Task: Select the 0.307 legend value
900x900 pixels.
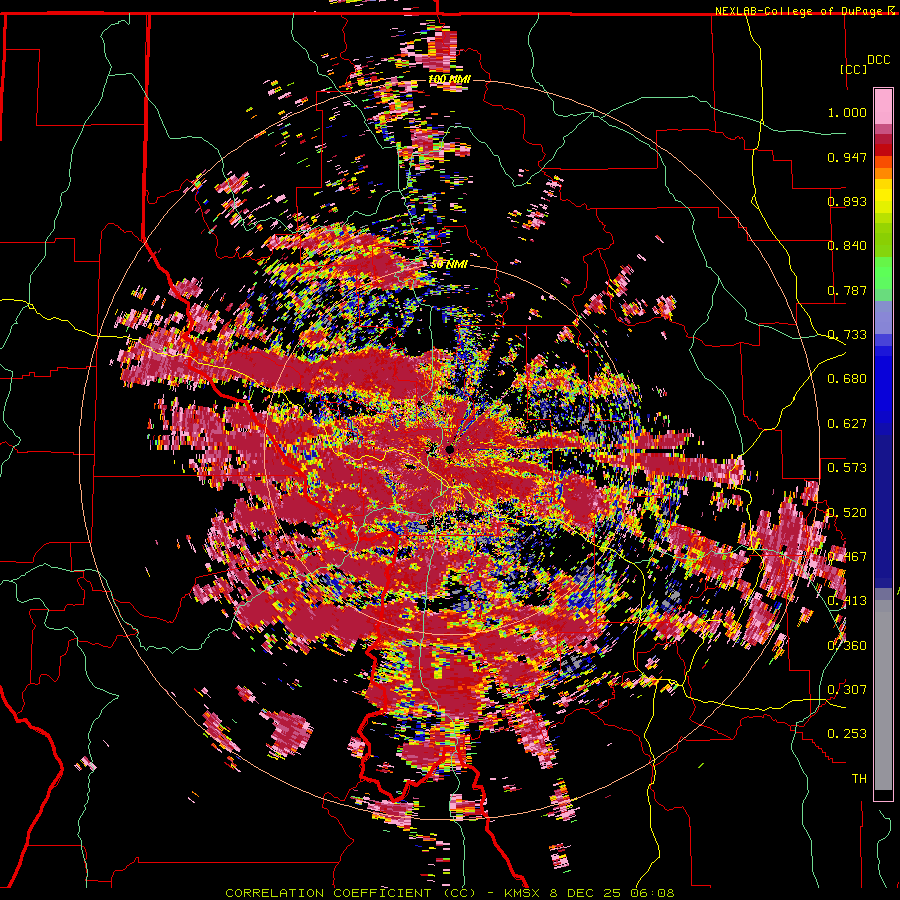Action: 847,690
